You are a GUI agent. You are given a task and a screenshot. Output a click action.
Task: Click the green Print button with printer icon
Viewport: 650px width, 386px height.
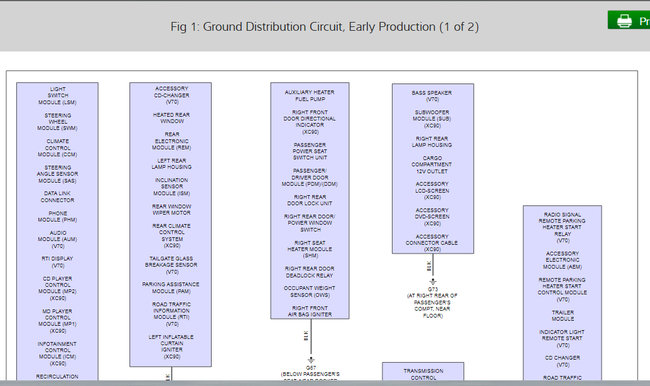[x=629, y=20]
